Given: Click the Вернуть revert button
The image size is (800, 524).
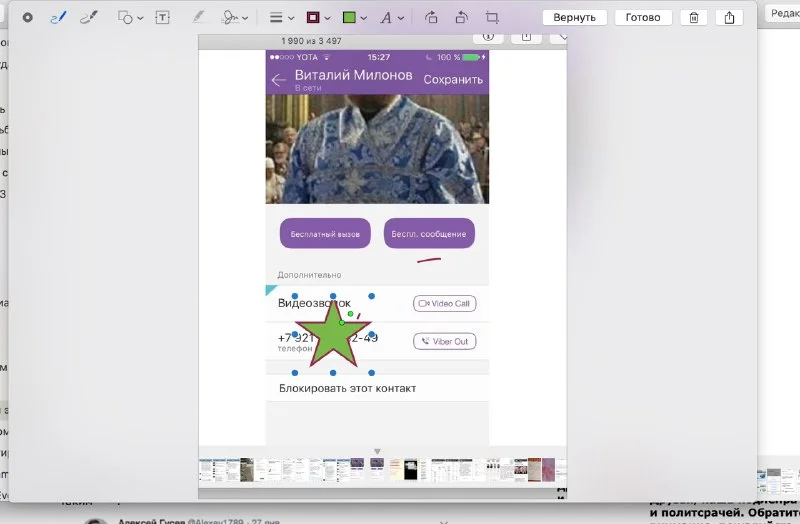Looking at the screenshot, I should click(x=574, y=18).
